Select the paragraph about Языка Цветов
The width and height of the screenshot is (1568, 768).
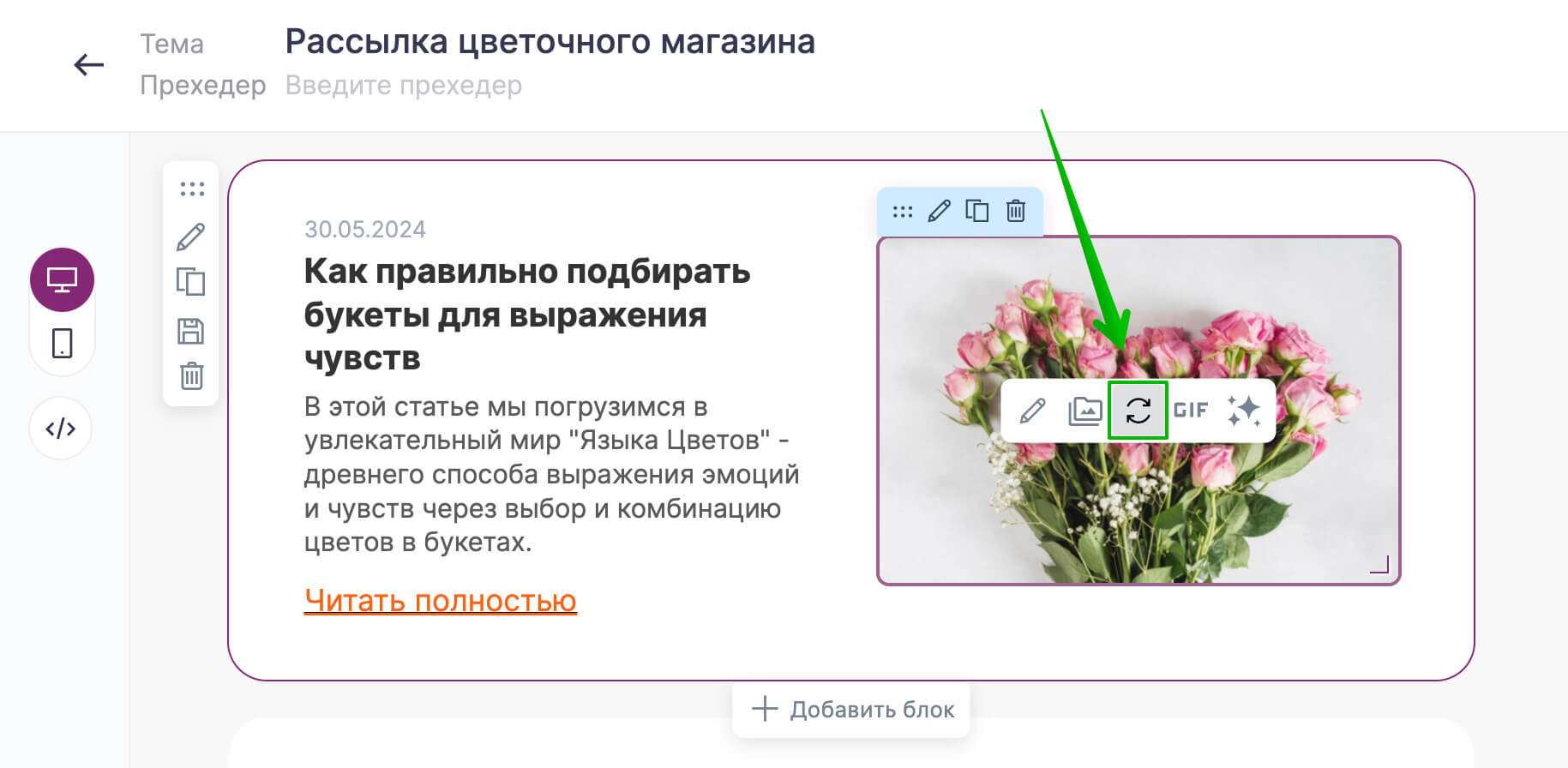click(552, 474)
